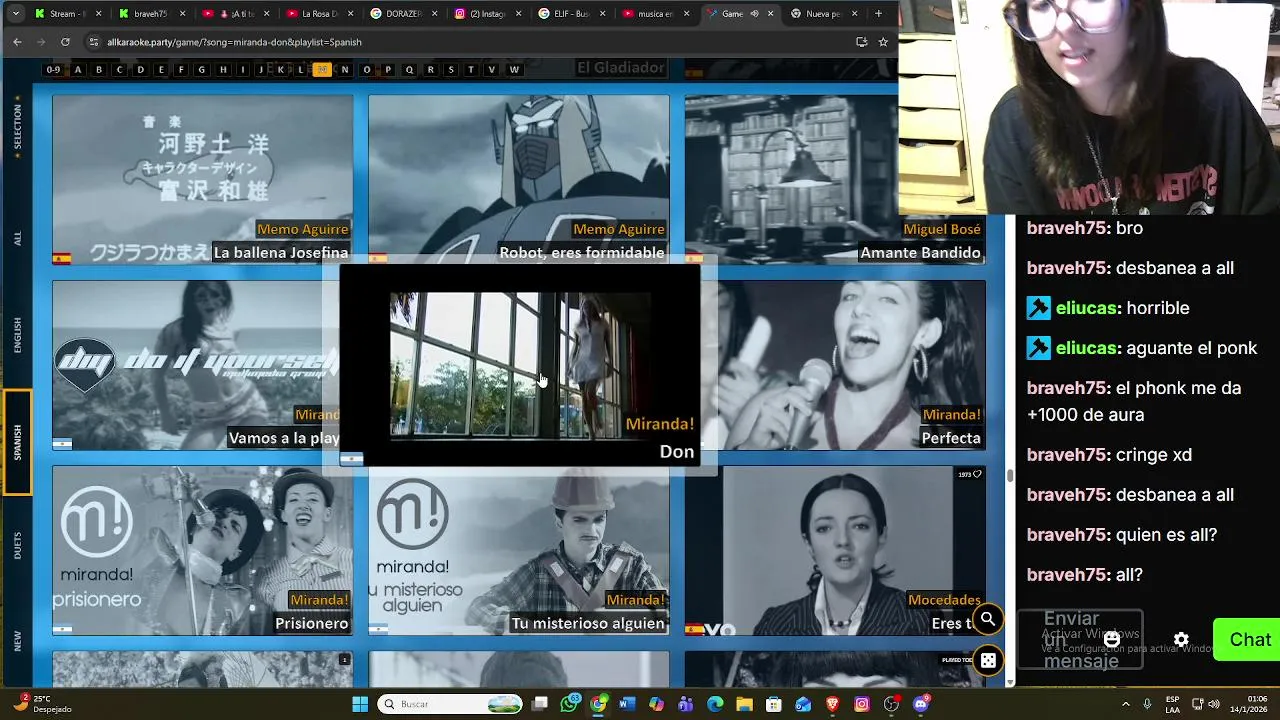This screenshot has width=1280, height=720.
Task: Select Spanish playlist sidebar tab
Action: tap(17, 442)
